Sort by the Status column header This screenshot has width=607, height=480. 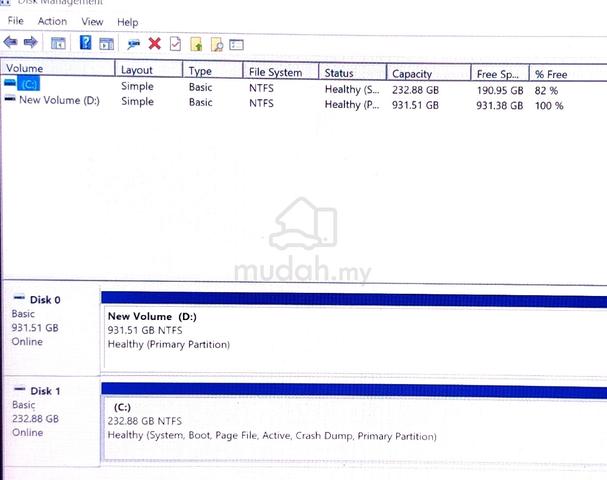[x=353, y=73]
